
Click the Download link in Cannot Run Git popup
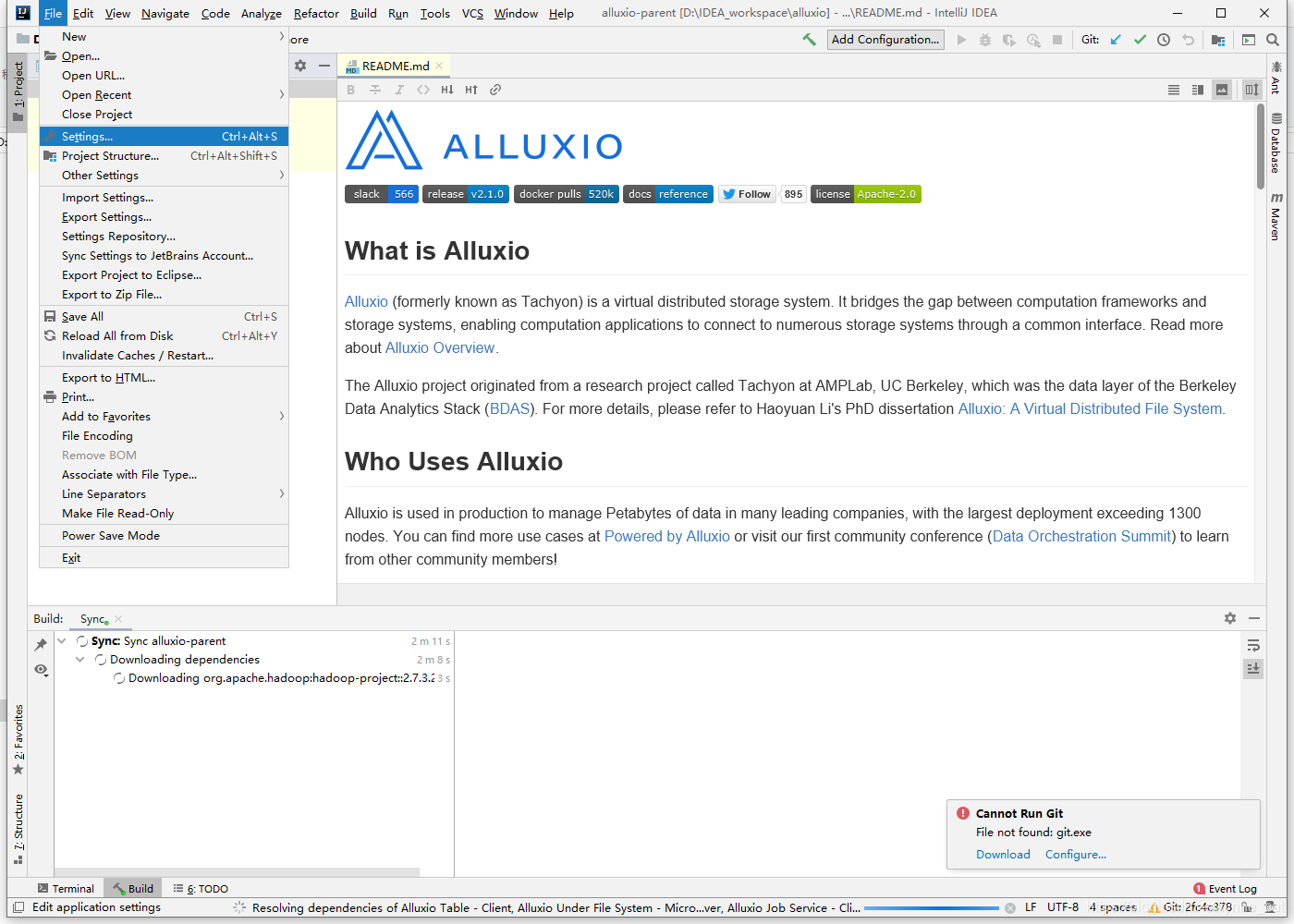(1002, 854)
